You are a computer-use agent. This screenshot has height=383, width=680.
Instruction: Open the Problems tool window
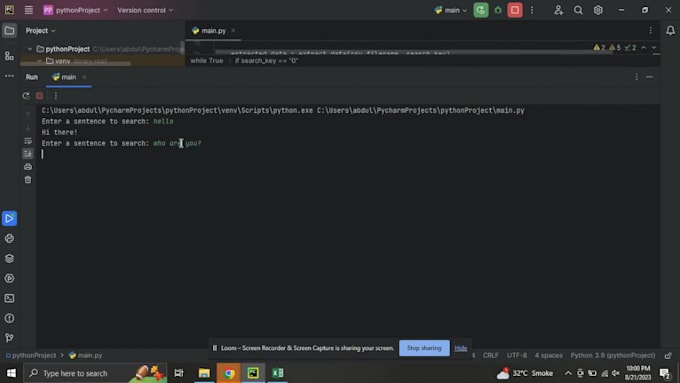[9, 318]
